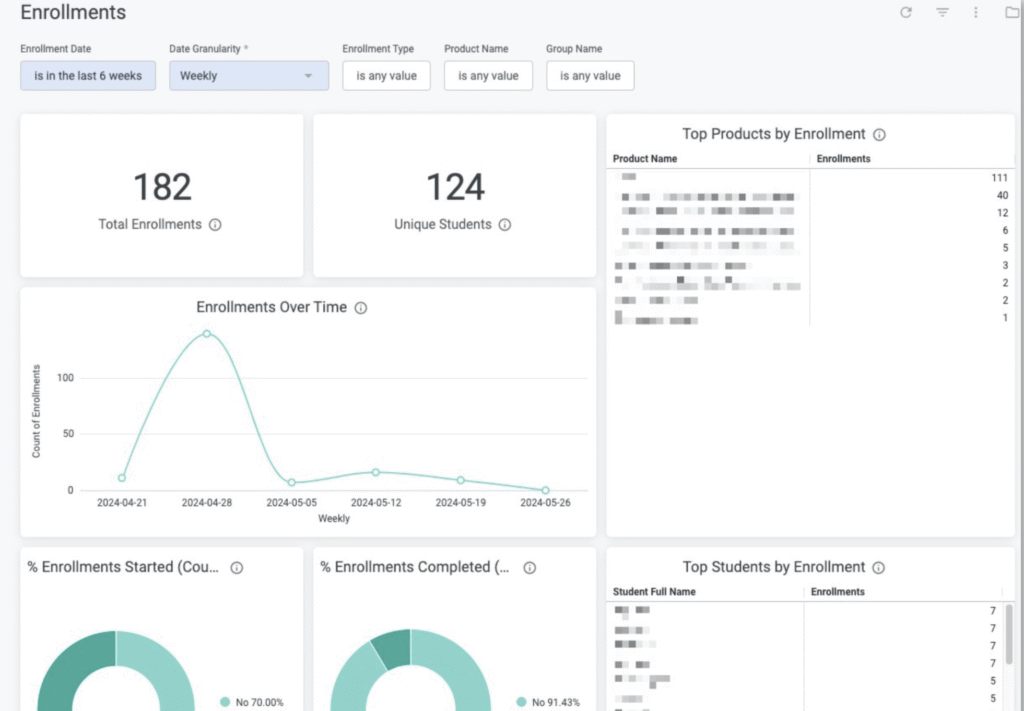Click info icon beside Enrollments Over Time
The width and height of the screenshot is (1024, 711).
(x=360, y=308)
